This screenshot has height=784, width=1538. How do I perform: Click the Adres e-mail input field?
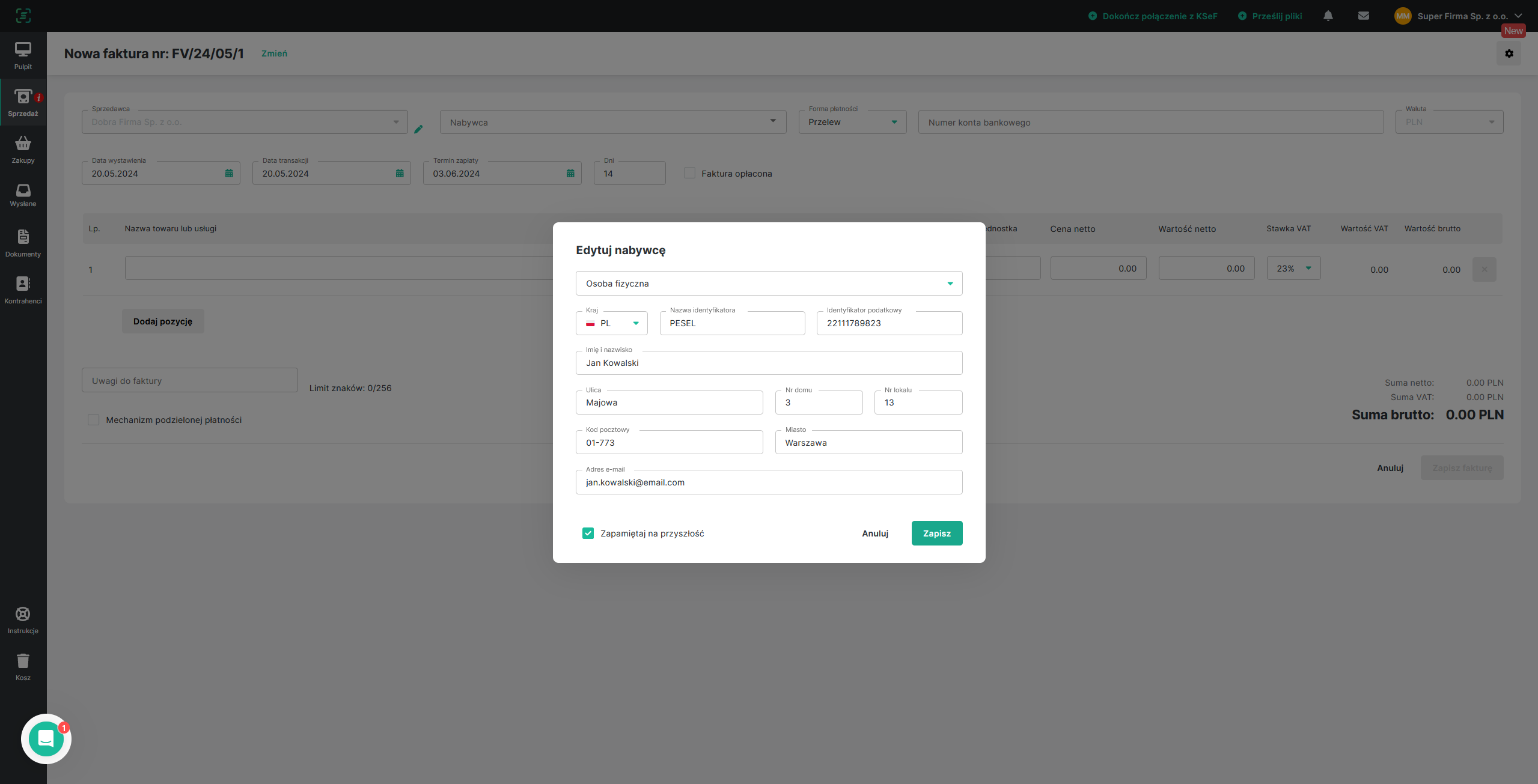coord(769,482)
